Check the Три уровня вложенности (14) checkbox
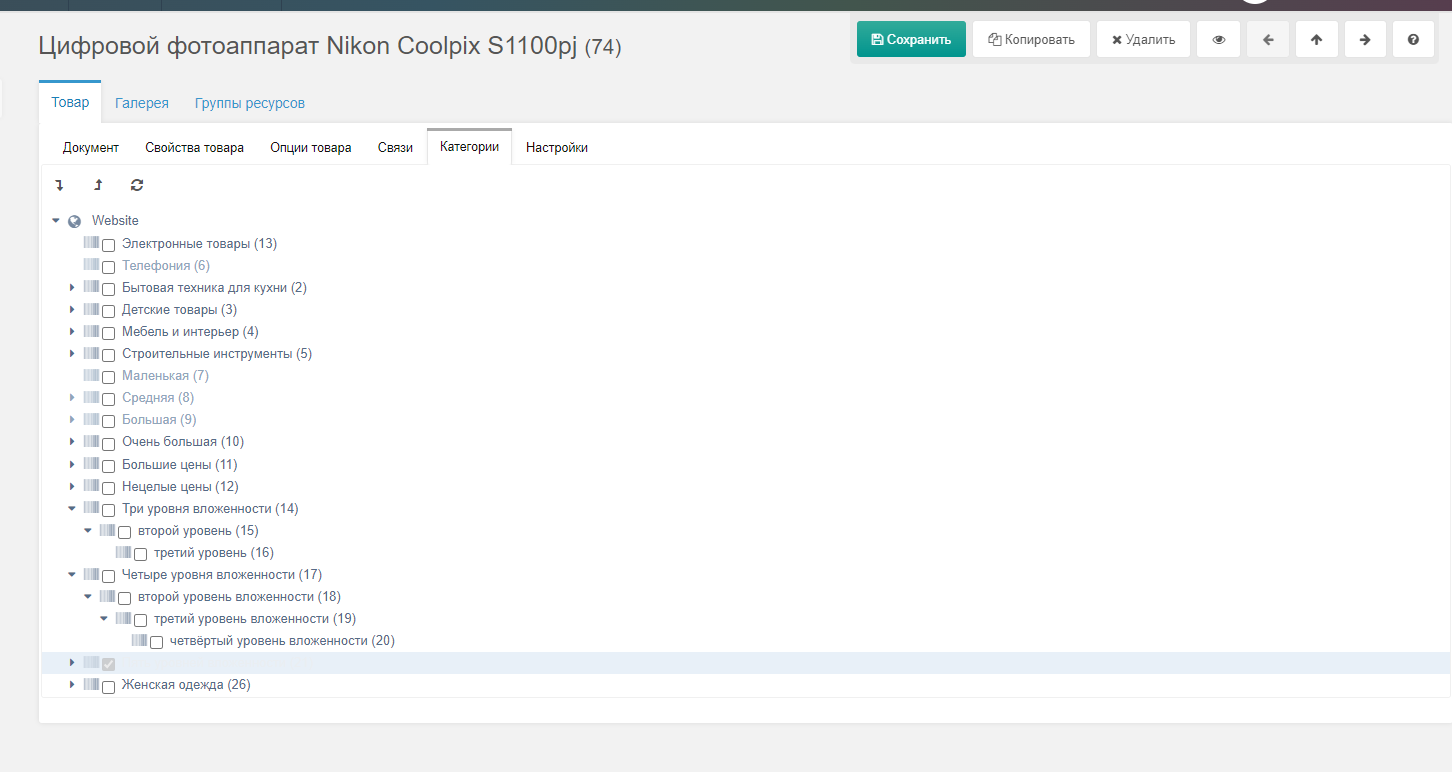 (x=109, y=510)
